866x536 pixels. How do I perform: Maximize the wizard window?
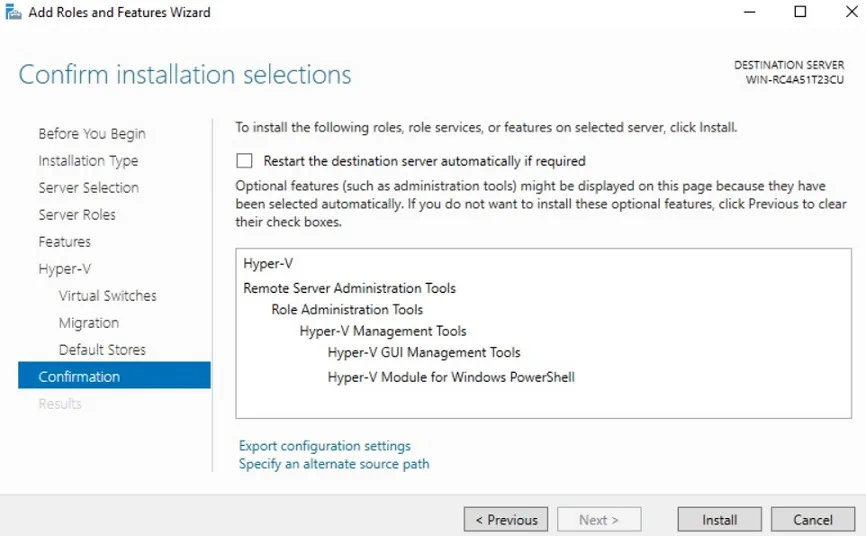tap(800, 12)
